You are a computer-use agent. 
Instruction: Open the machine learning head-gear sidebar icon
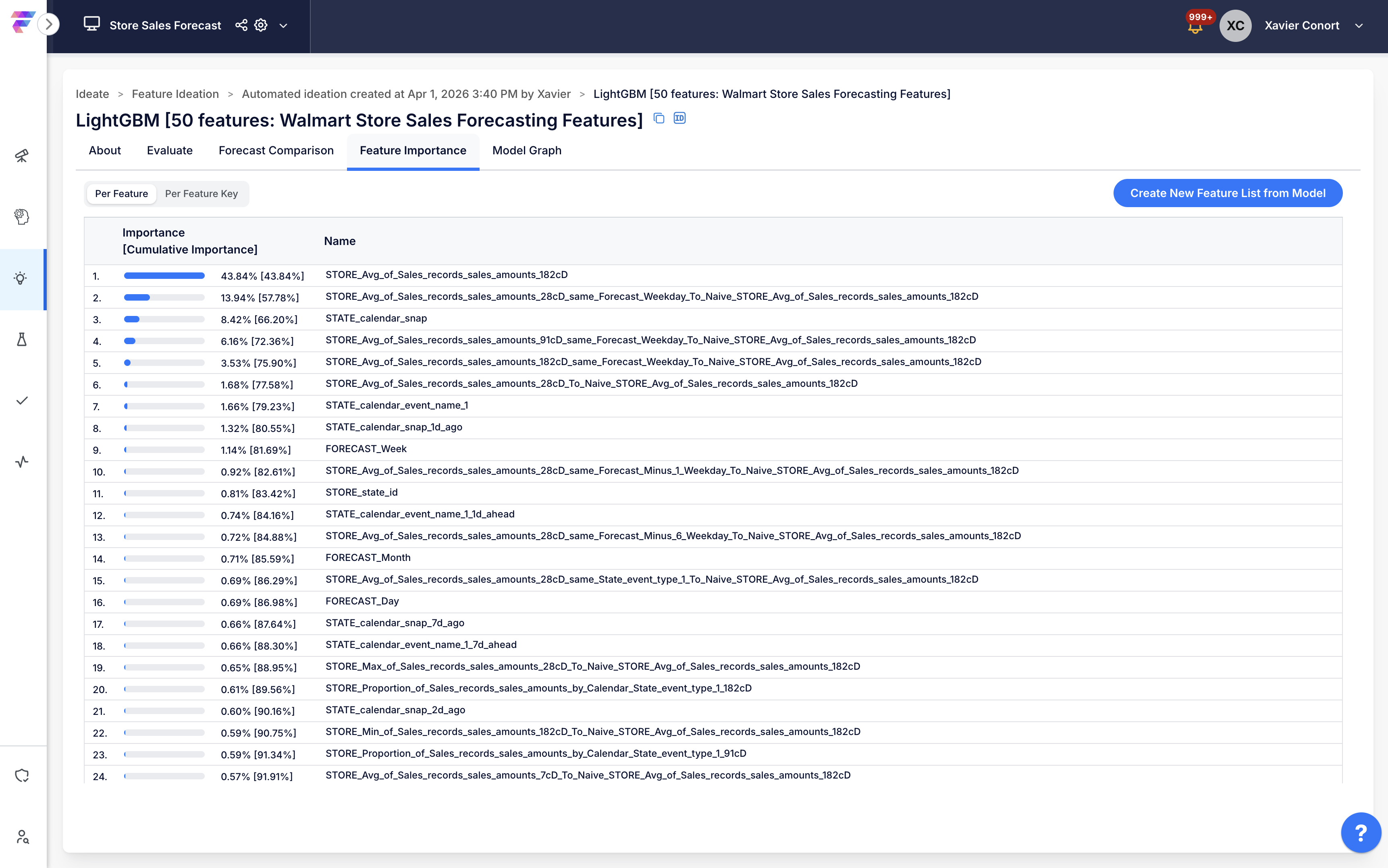click(x=22, y=216)
